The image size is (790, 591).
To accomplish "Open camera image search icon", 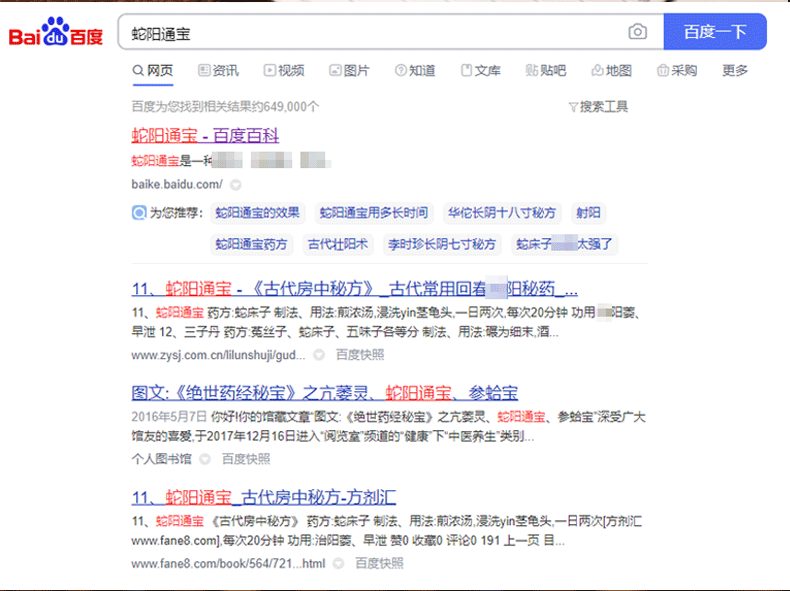I will pyautogui.click(x=637, y=32).
